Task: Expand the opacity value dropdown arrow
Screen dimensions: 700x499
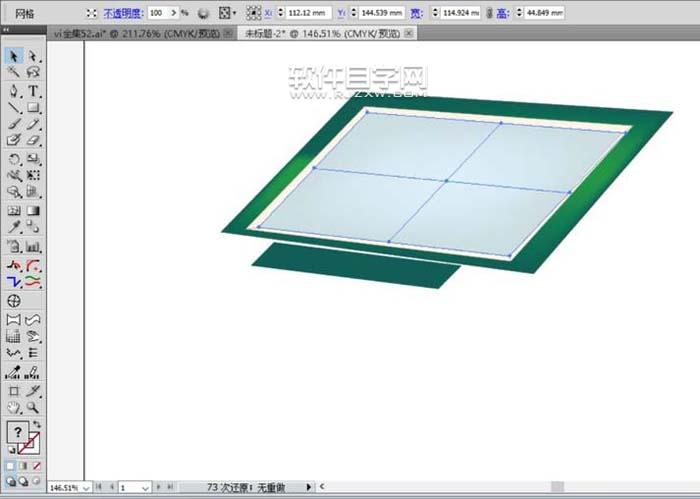Action: coord(173,14)
